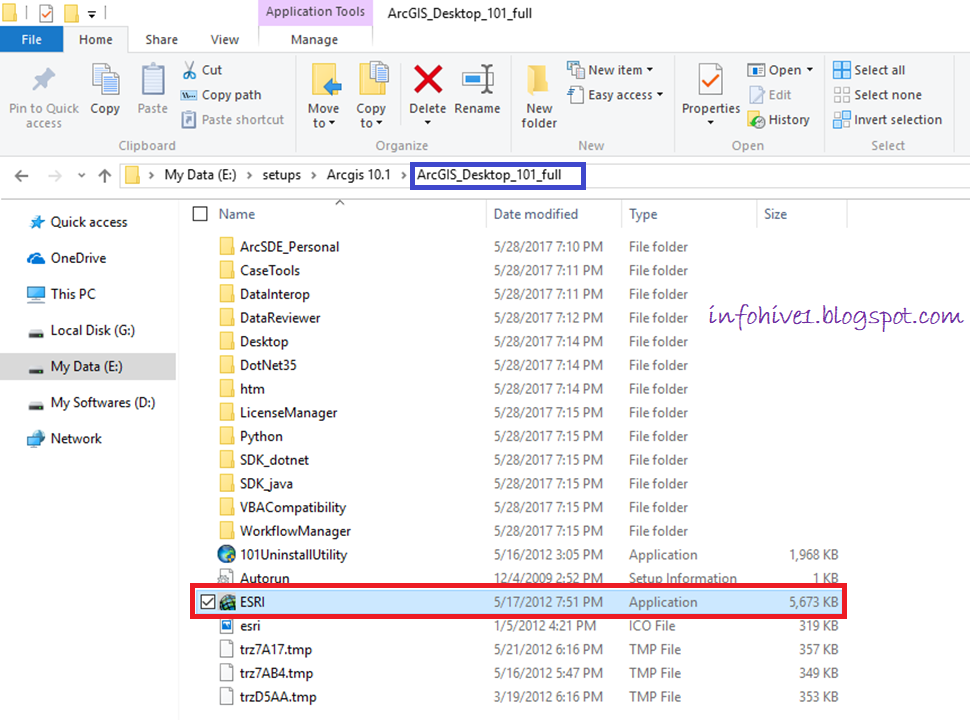
Task: Open the File menu tab
Action: (x=32, y=40)
